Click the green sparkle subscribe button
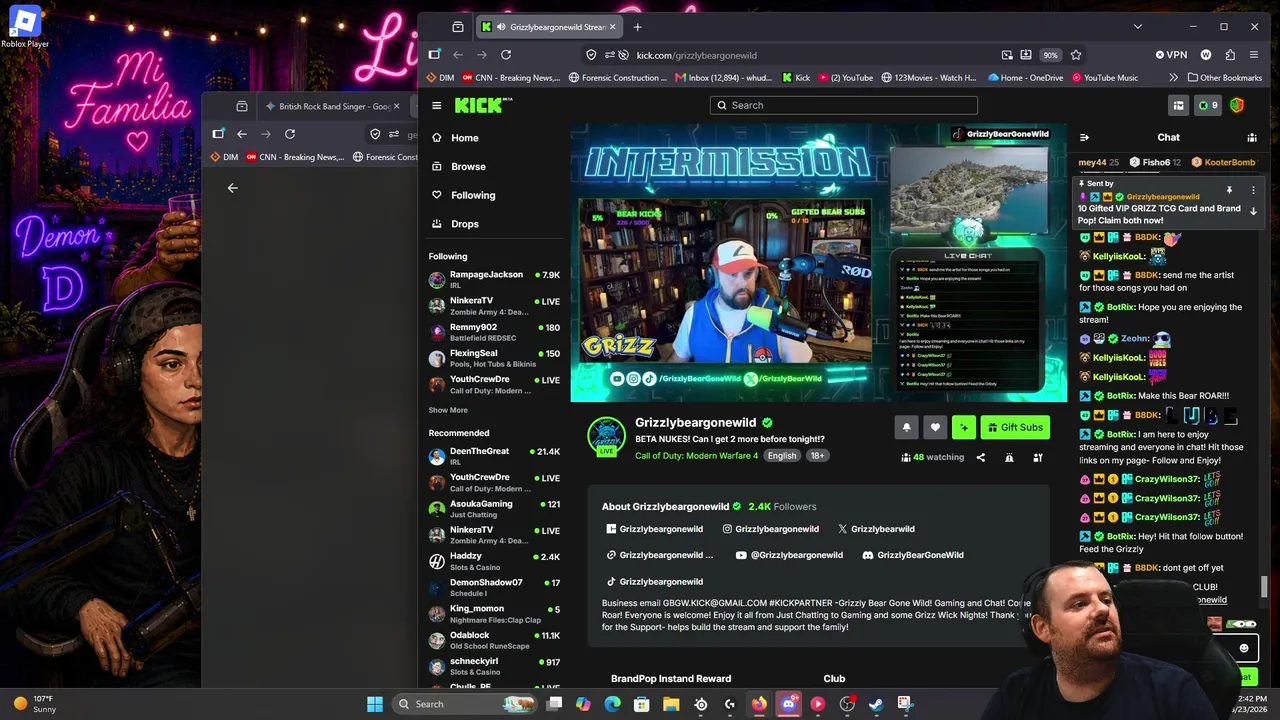1280x720 pixels. (x=964, y=427)
